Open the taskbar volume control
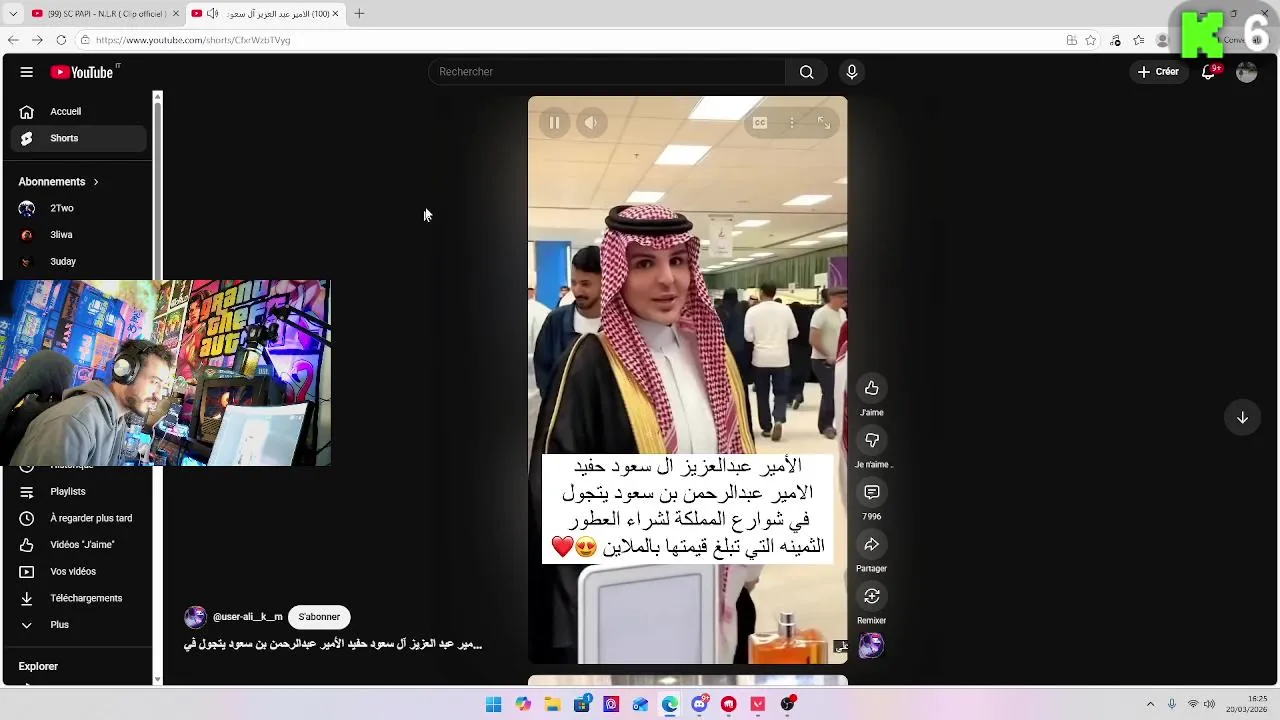Viewport: 1280px width, 720px height. tap(1210, 704)
